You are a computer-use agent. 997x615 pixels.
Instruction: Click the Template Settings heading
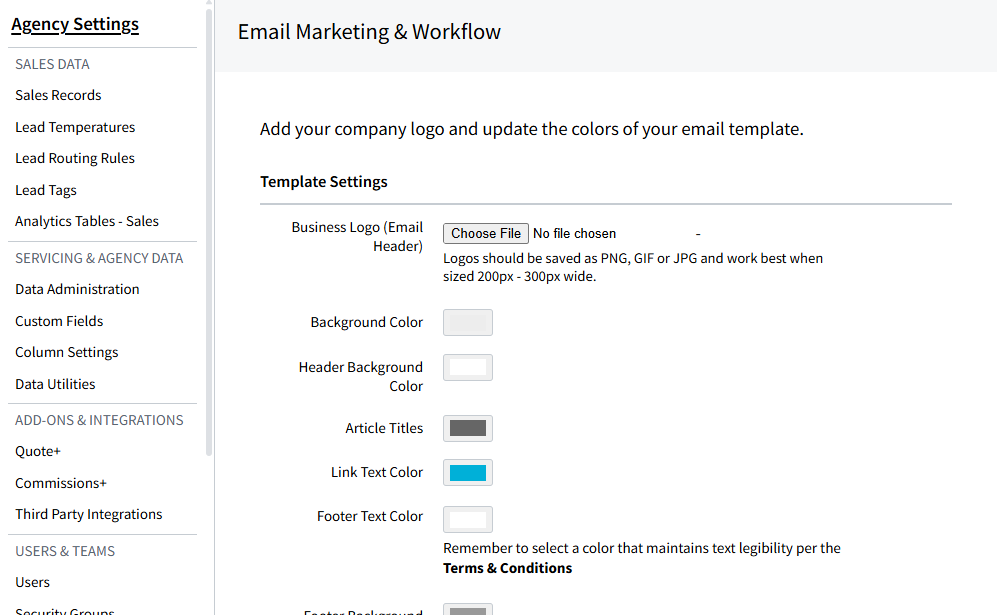[324, 182]
